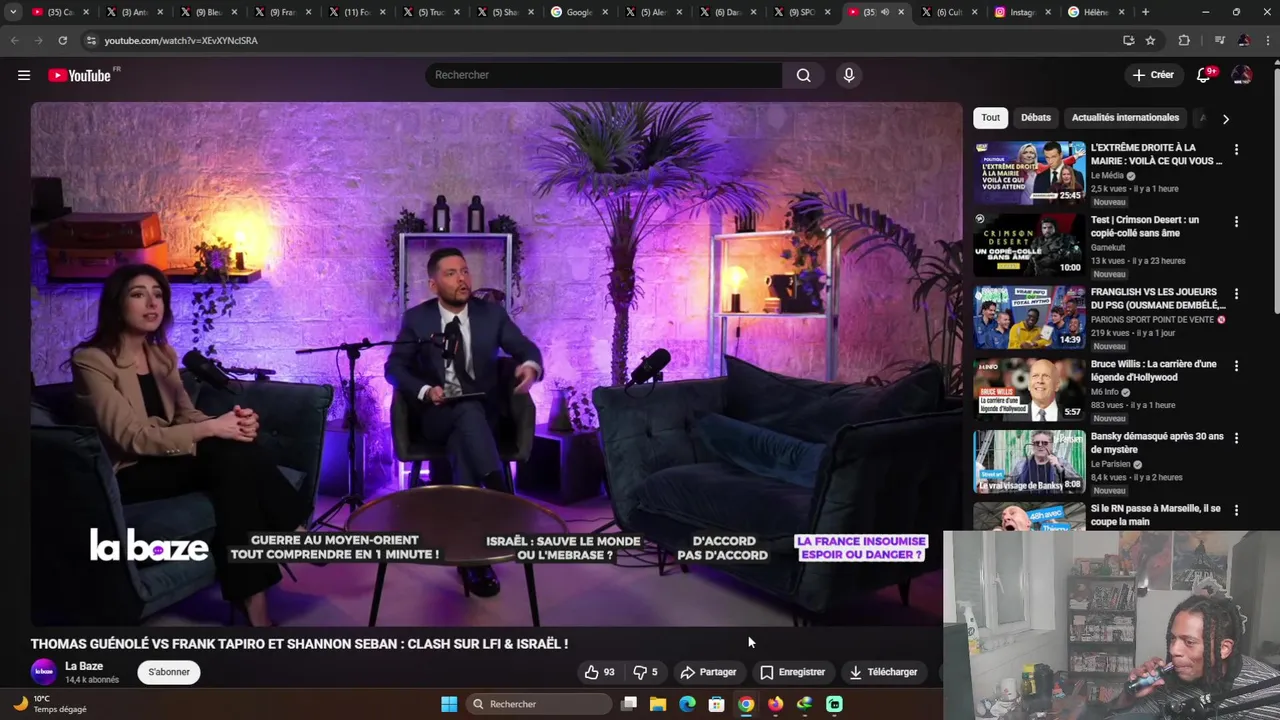Click the video player to pause
The width and height of the screenshot is (1280, 720).
coord(496,364)
